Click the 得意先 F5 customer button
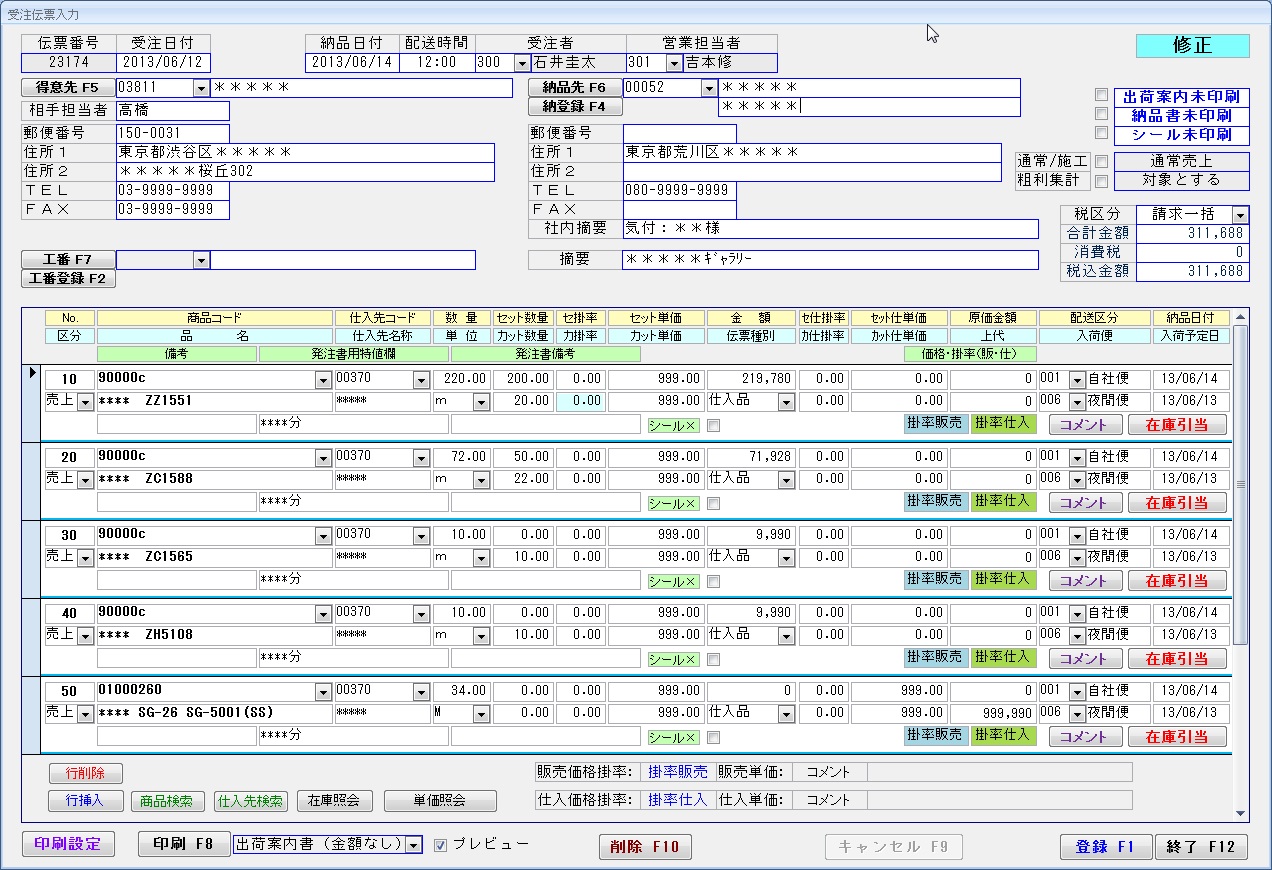 (68, 88)
